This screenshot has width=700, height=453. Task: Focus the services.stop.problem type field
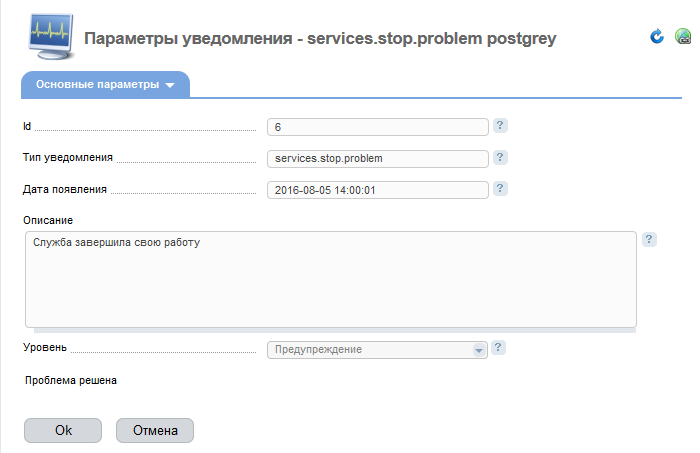click(x=378, y=158)
